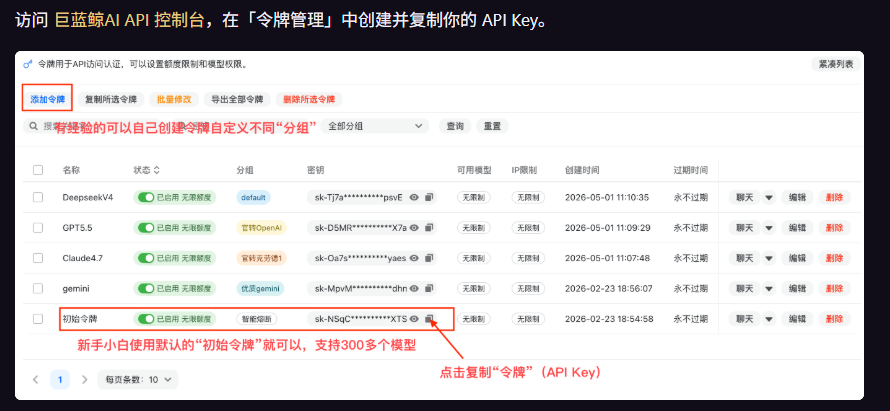Click 编辑 for Claude4.7 row
This screenshot has width=890, height=411.
(x=797, y=258)
